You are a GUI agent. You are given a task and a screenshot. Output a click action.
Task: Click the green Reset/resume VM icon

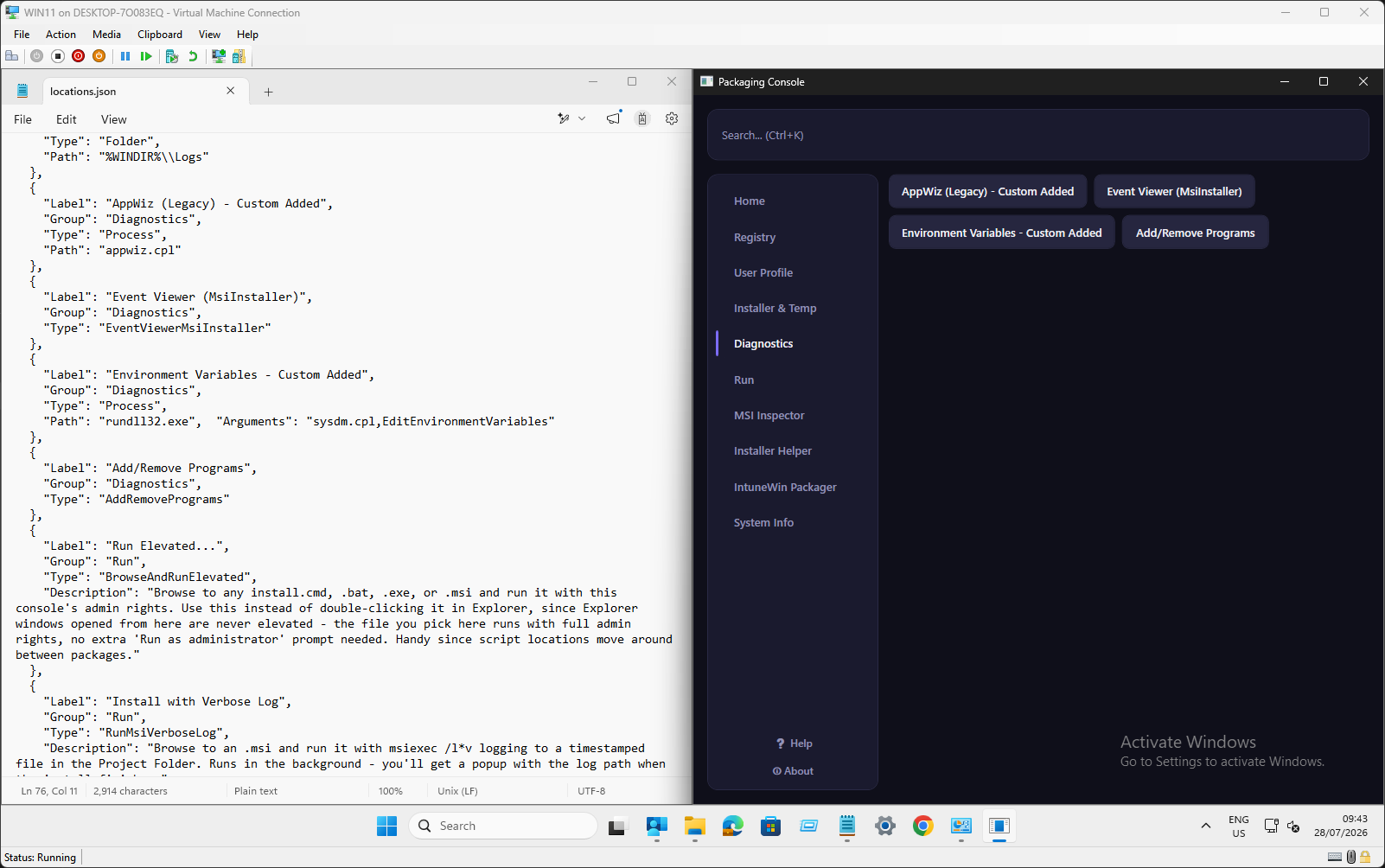pyautogui.click(x=146, y=56)
